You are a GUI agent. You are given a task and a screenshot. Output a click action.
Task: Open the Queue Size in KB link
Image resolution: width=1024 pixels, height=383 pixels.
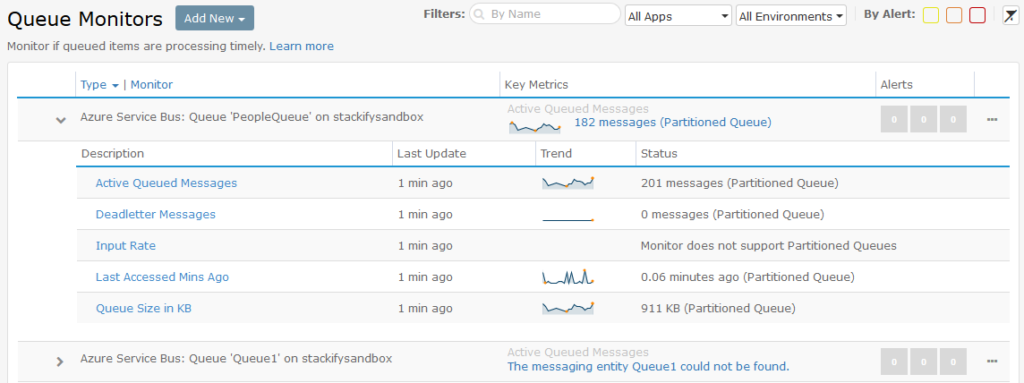pos(144,308)
